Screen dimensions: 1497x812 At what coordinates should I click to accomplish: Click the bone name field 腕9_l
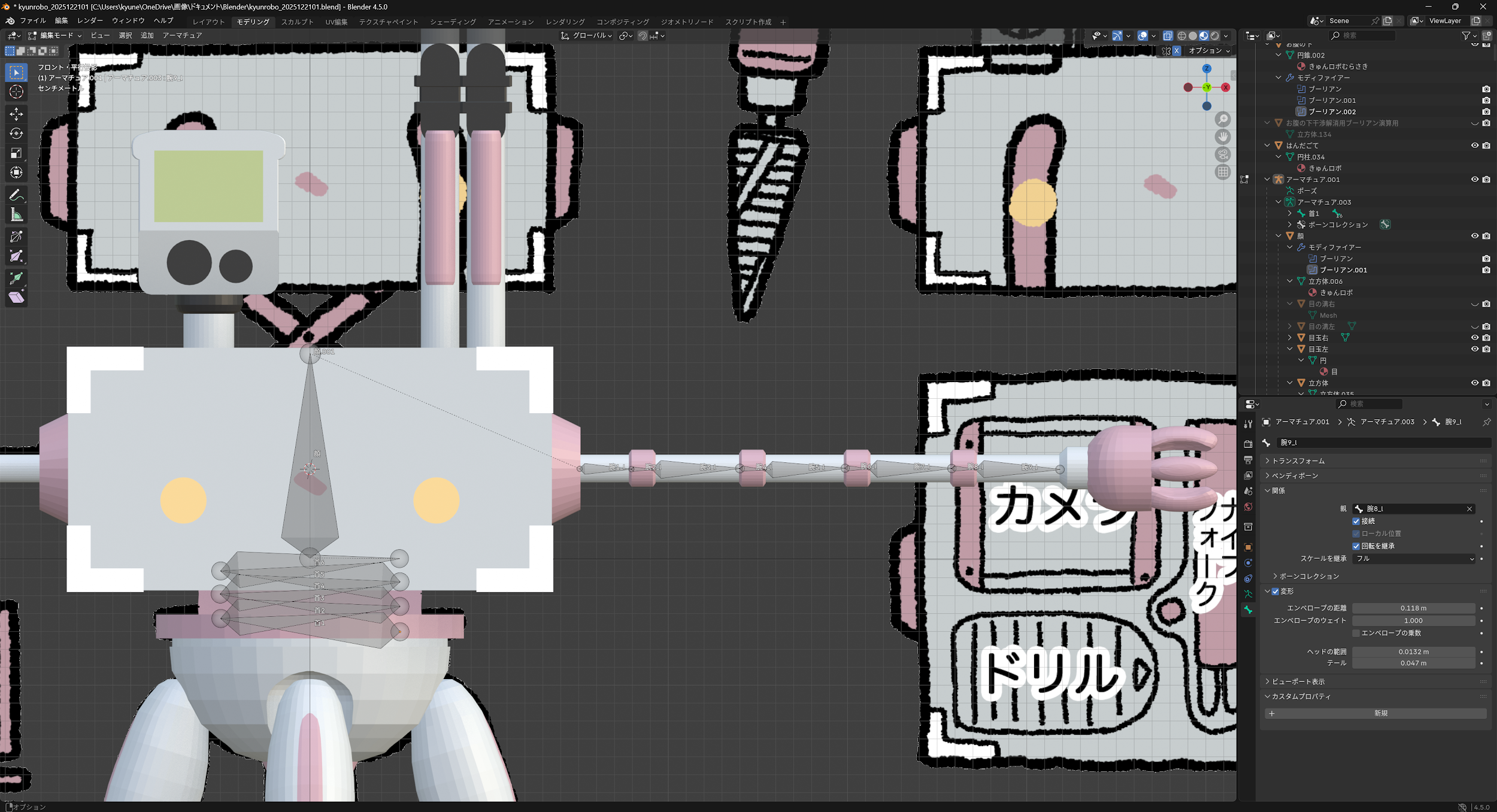point(1383,443)
